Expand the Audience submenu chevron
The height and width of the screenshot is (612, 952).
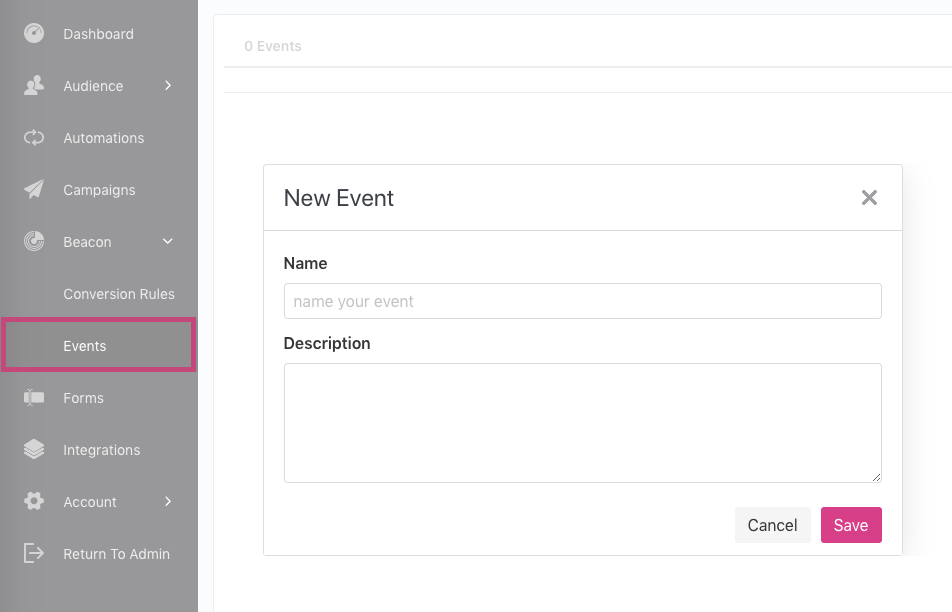(x=168, y=86)
